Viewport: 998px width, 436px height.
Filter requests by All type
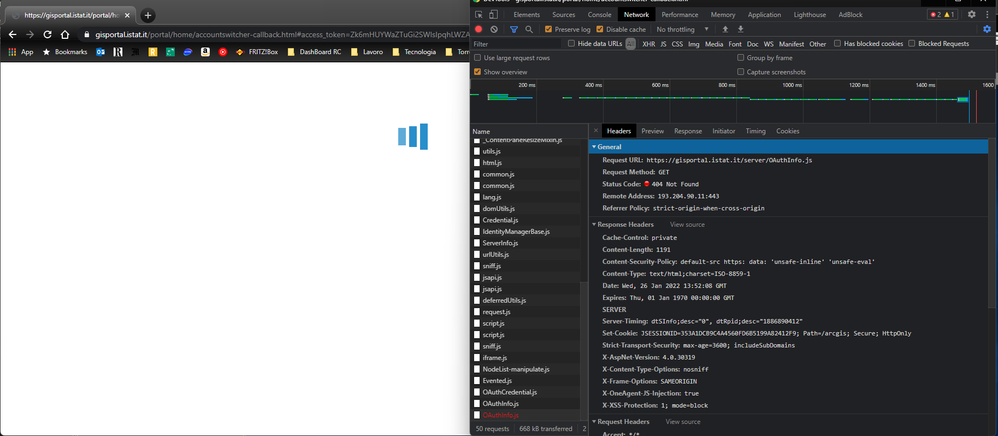[x=631, y=44]
